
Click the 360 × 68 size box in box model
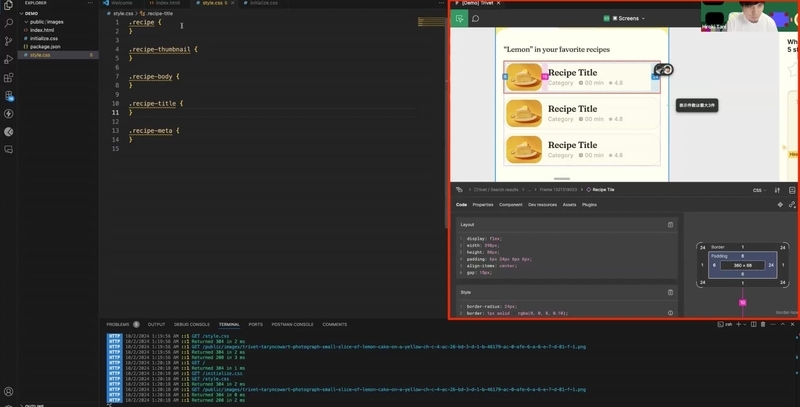point(742,265)
